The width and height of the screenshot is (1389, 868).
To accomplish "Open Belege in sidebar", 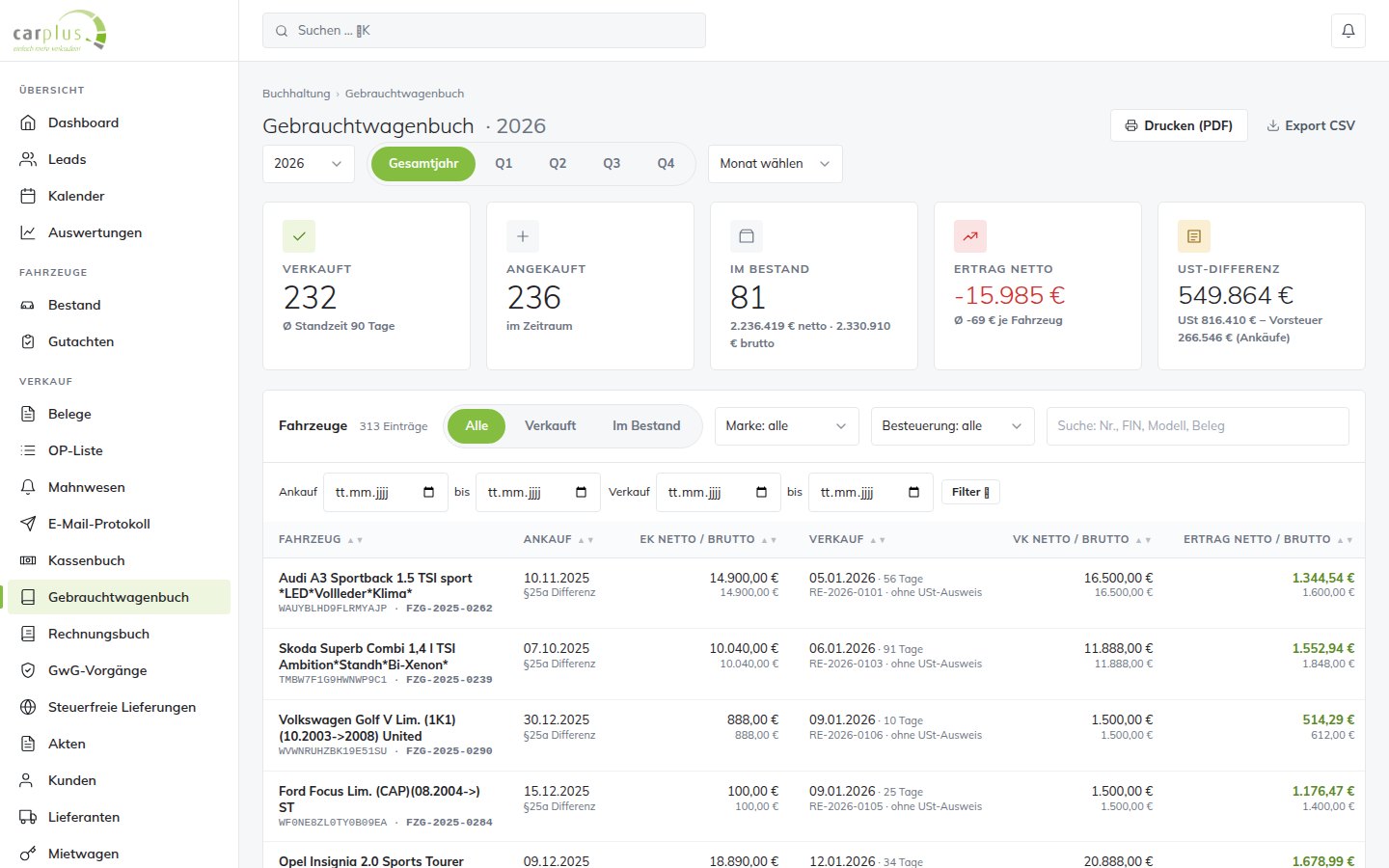I will [x=119, y=414].
